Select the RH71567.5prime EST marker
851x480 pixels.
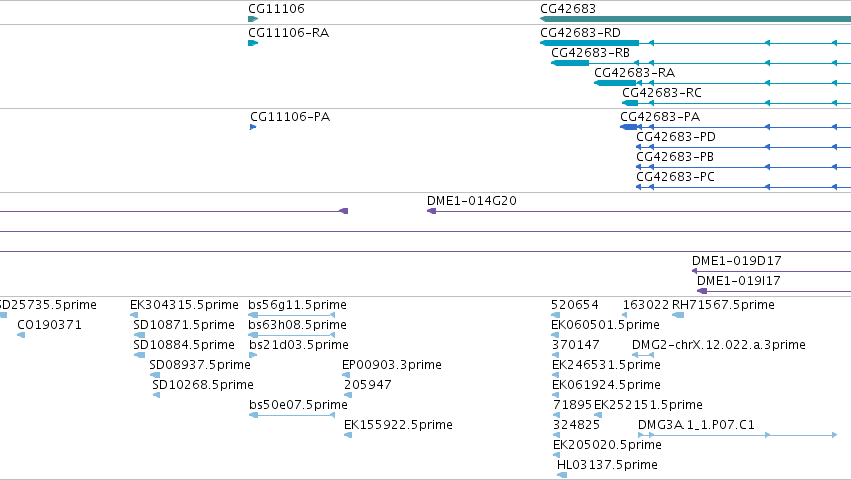tap(678, 315)
